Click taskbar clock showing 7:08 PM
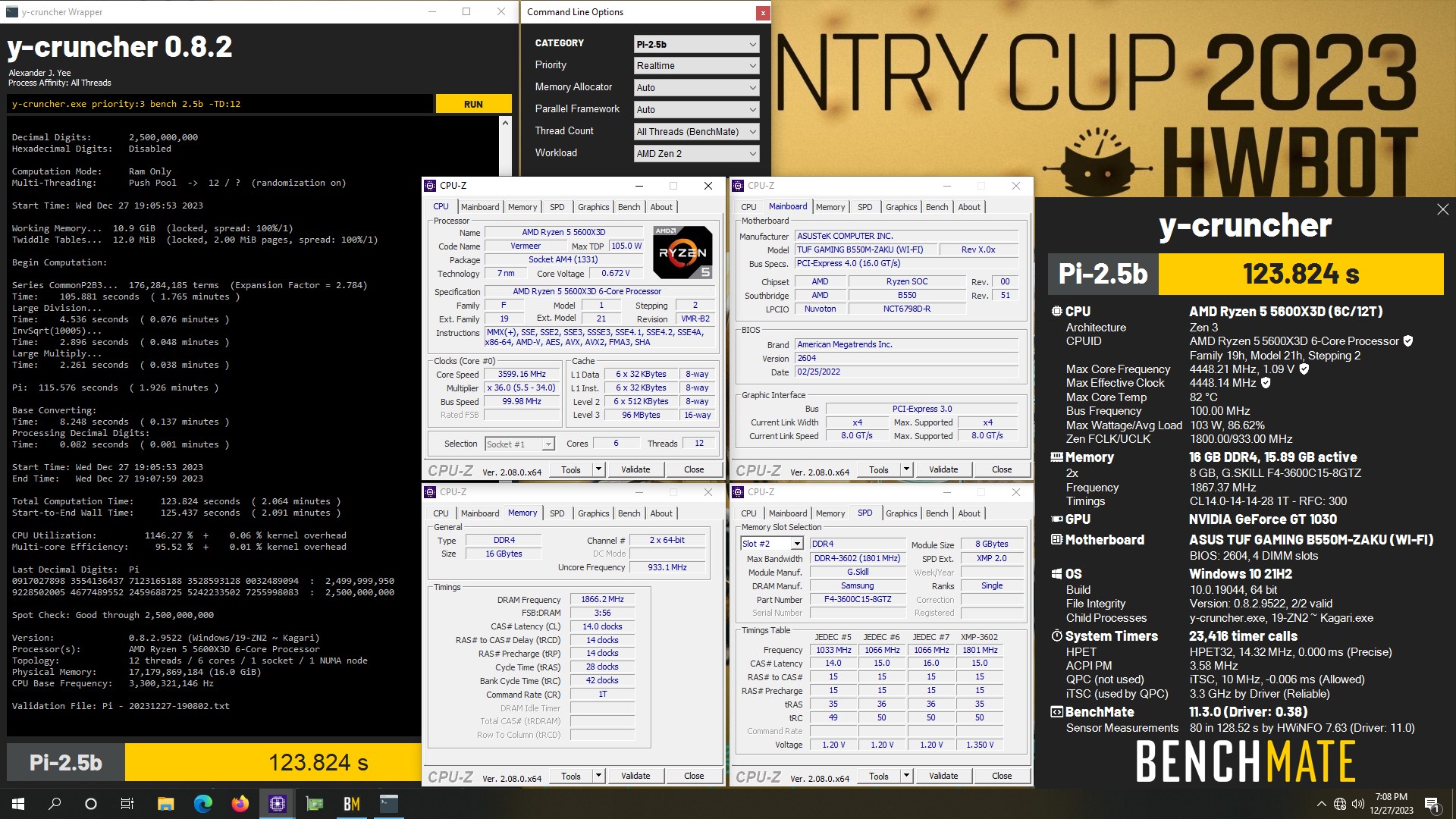Viewport: 1456px width, 819px height. coord(1391,804)
